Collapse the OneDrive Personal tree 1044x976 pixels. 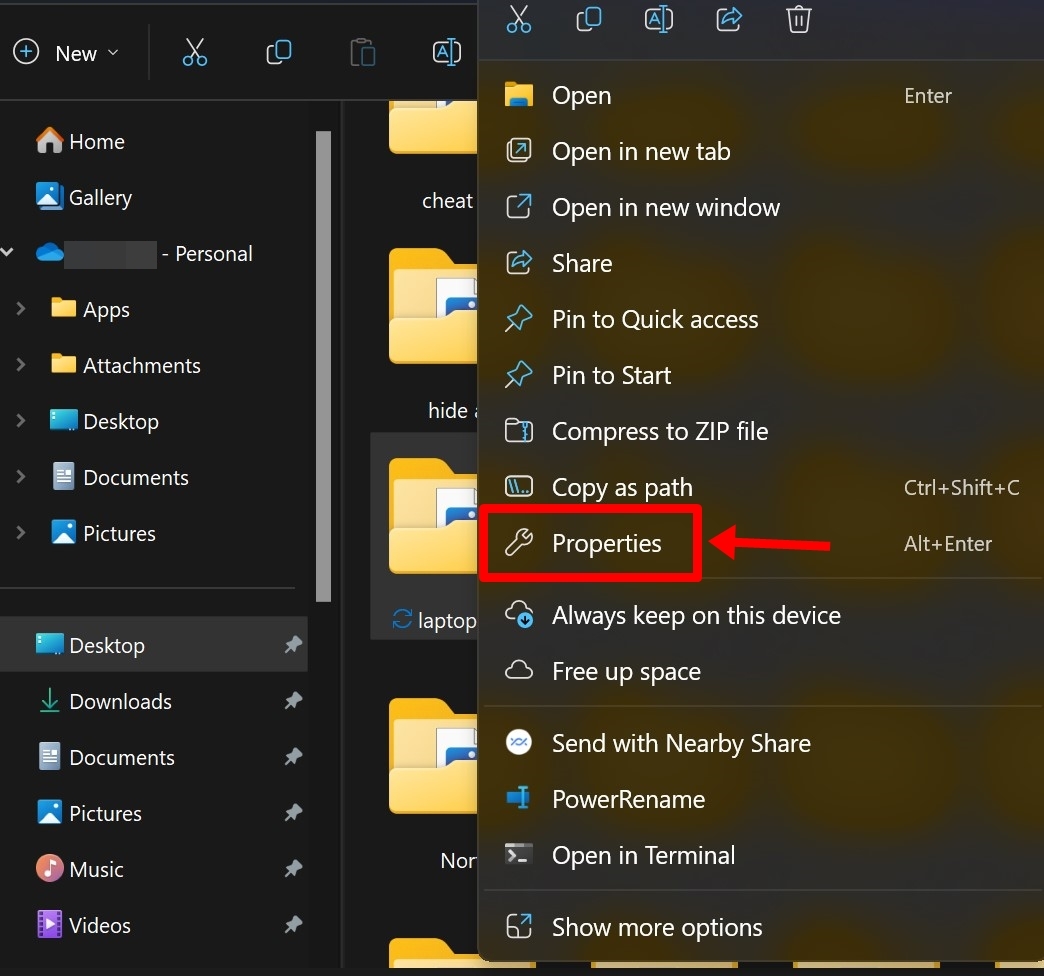(8, 252)
